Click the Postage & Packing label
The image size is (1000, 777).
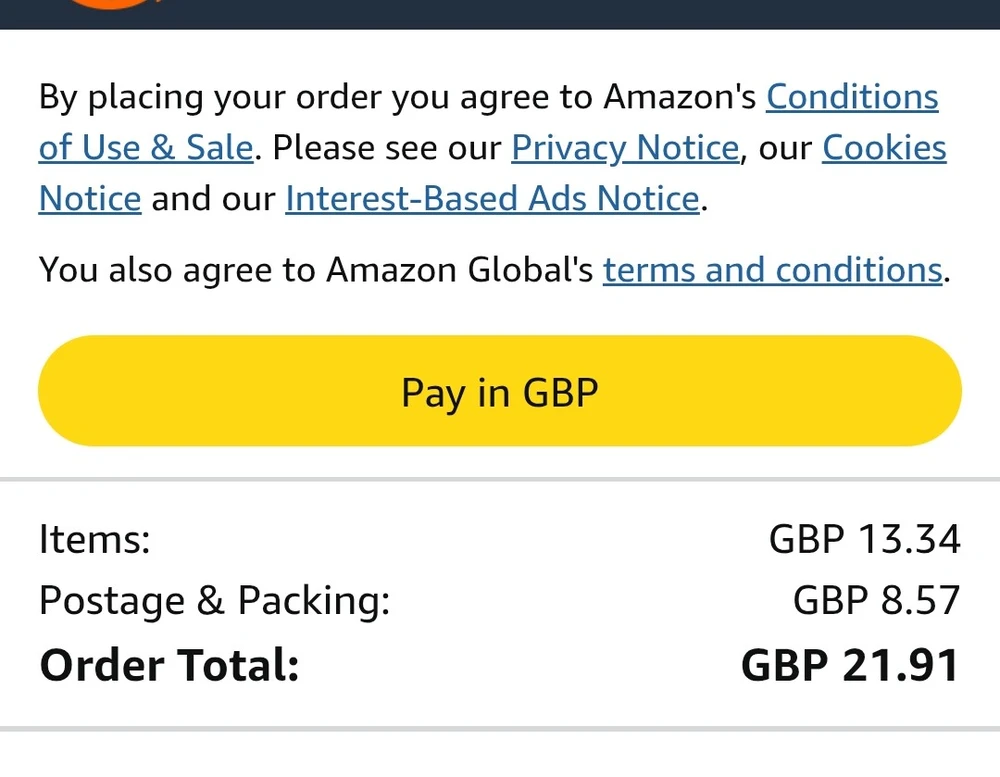[x=214, y=601]
